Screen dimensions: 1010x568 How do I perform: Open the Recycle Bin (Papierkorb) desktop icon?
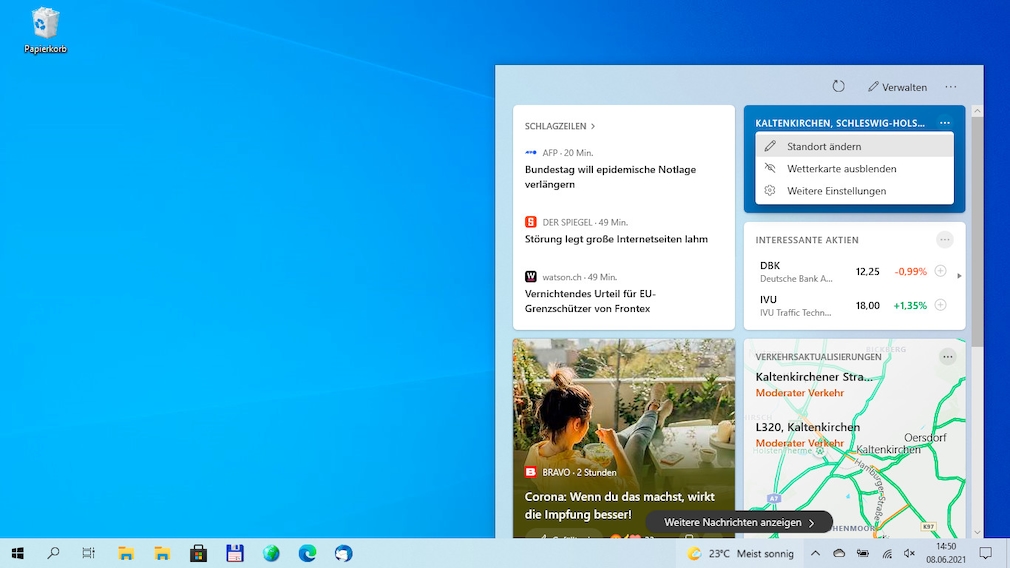point(45,29)
